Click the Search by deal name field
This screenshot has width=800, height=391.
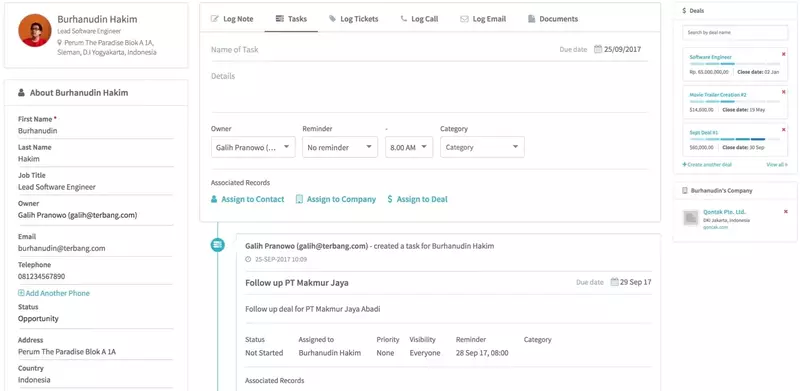tap(735, 33)
